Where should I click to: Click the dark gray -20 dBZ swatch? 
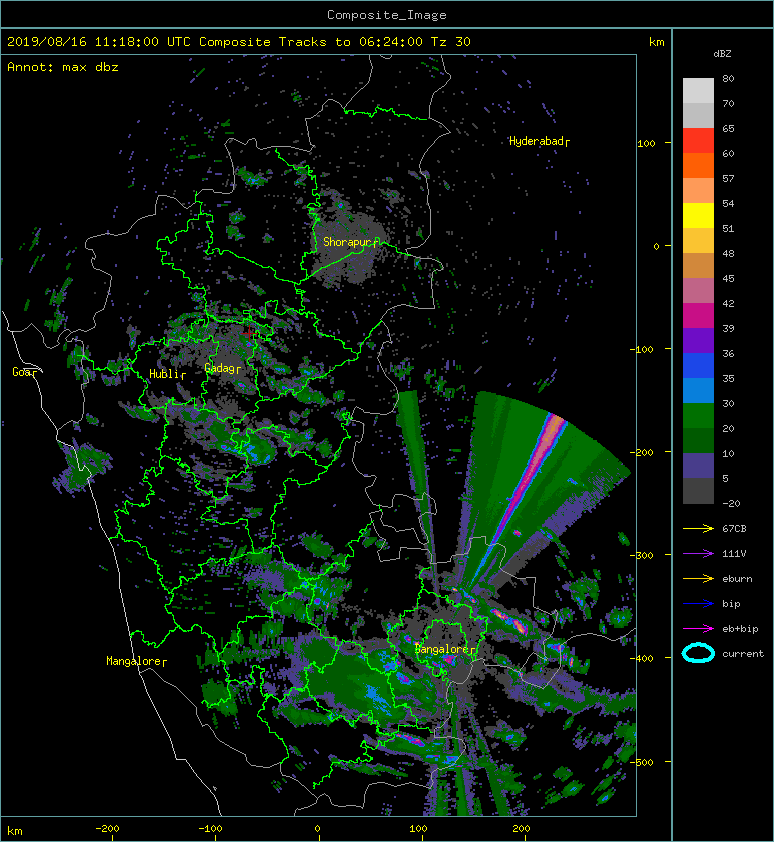pos(698,490)
